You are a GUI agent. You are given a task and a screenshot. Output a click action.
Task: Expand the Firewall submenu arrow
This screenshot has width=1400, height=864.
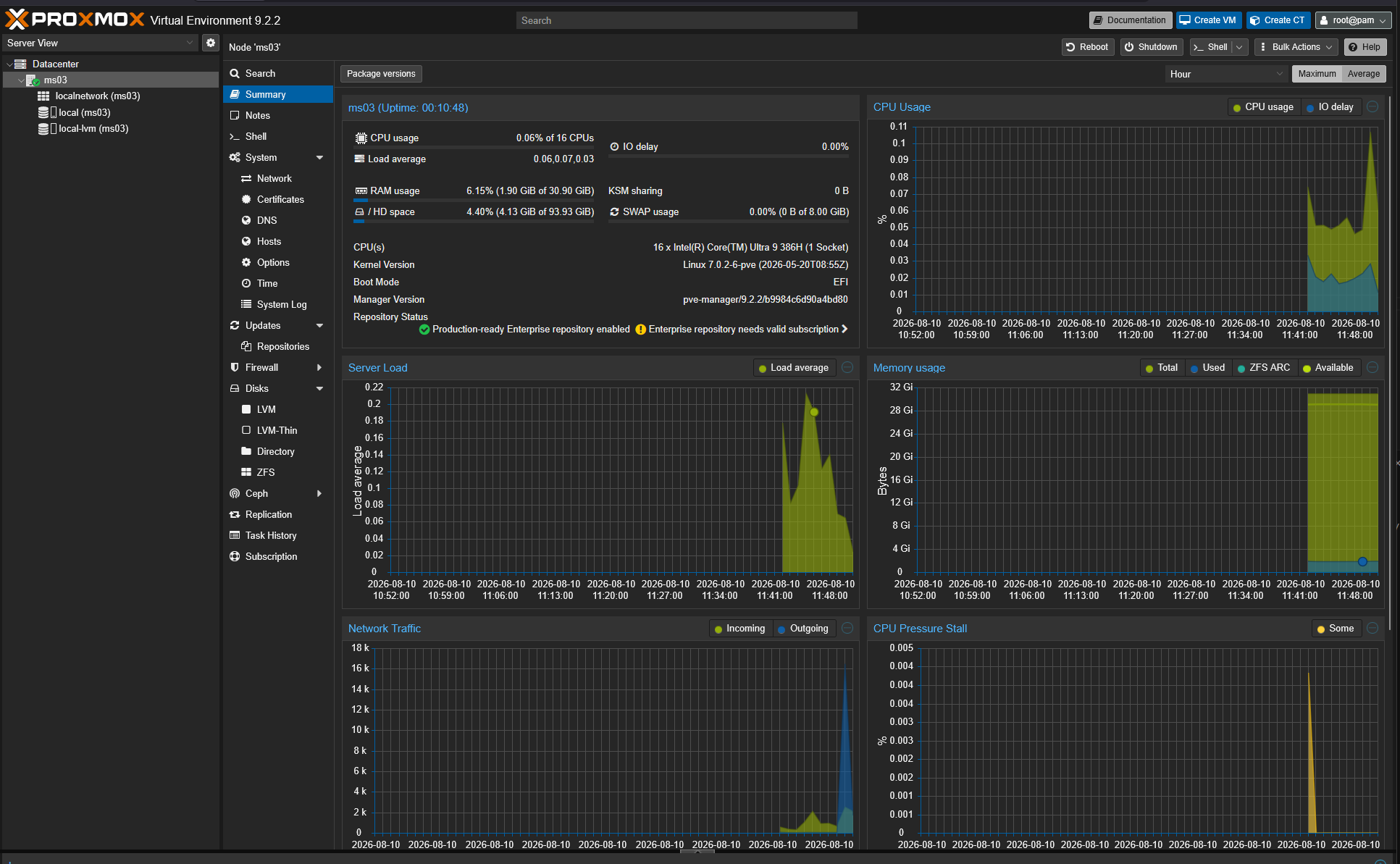(x=319, y=367)
